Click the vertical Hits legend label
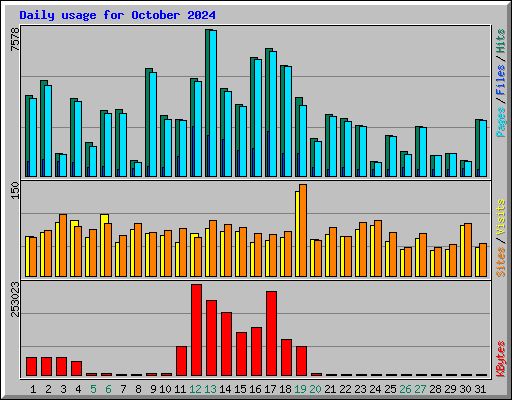Viewport: 512px width, 400px height. pyautogui.click(x=501, y=41)
